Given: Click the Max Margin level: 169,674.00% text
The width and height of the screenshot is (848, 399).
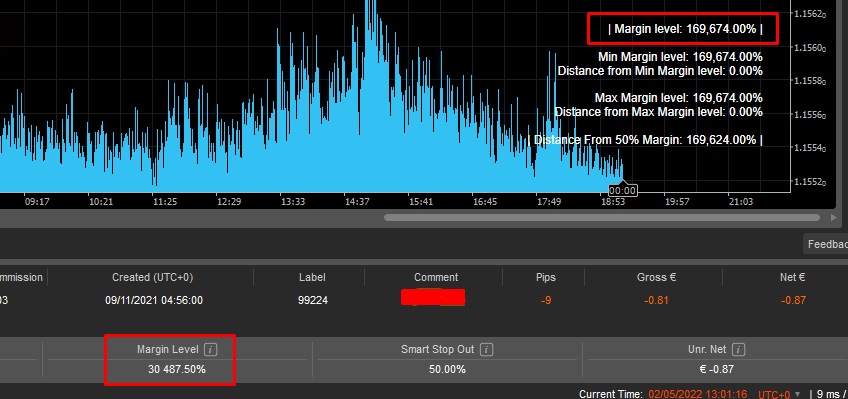Looking at the screenshot, I should (679, 98).
